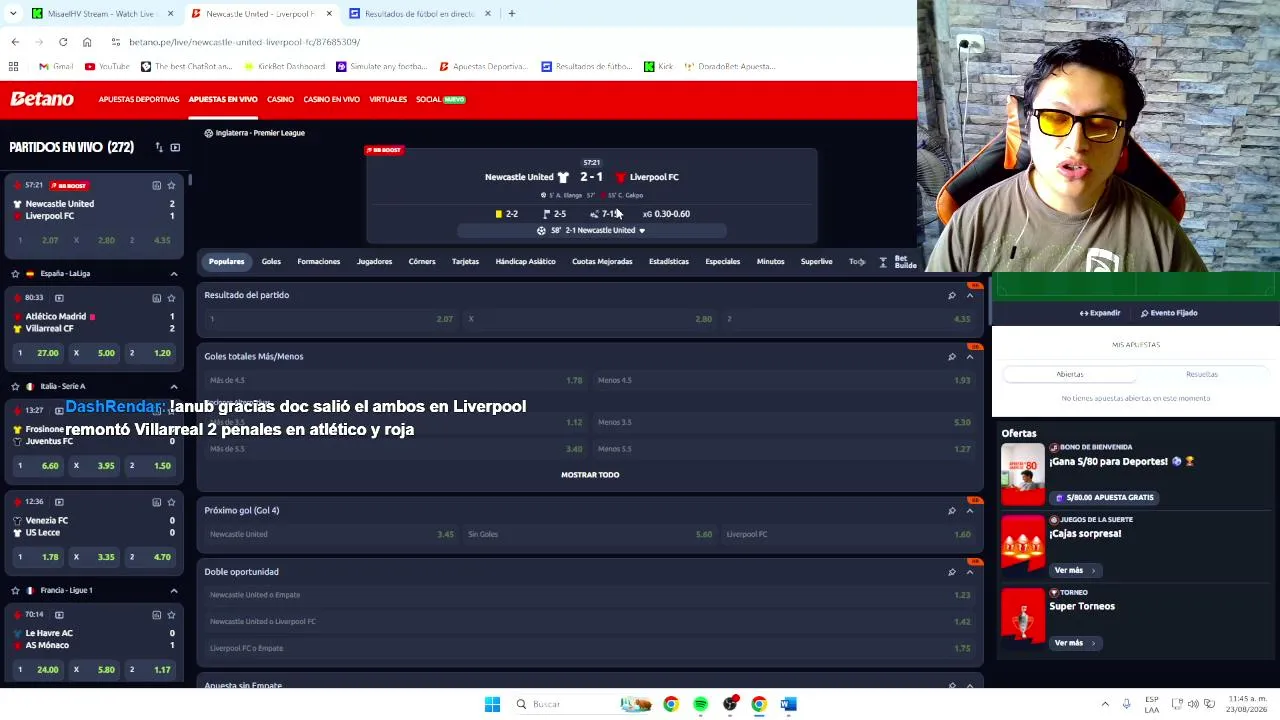1280x720 pixels.
Task: Open Word from the taskbar
Action: click(788, 704)
